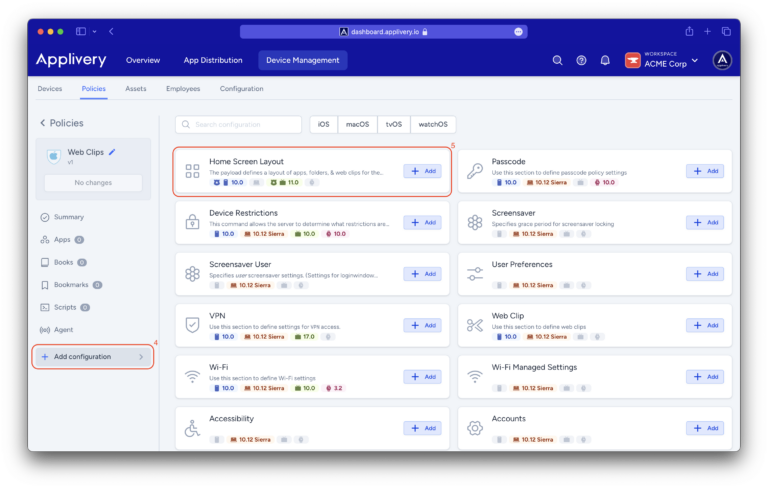Click the VPN shield icon
The height and width of the screenshot is (488, 768).
click(192, 325)
